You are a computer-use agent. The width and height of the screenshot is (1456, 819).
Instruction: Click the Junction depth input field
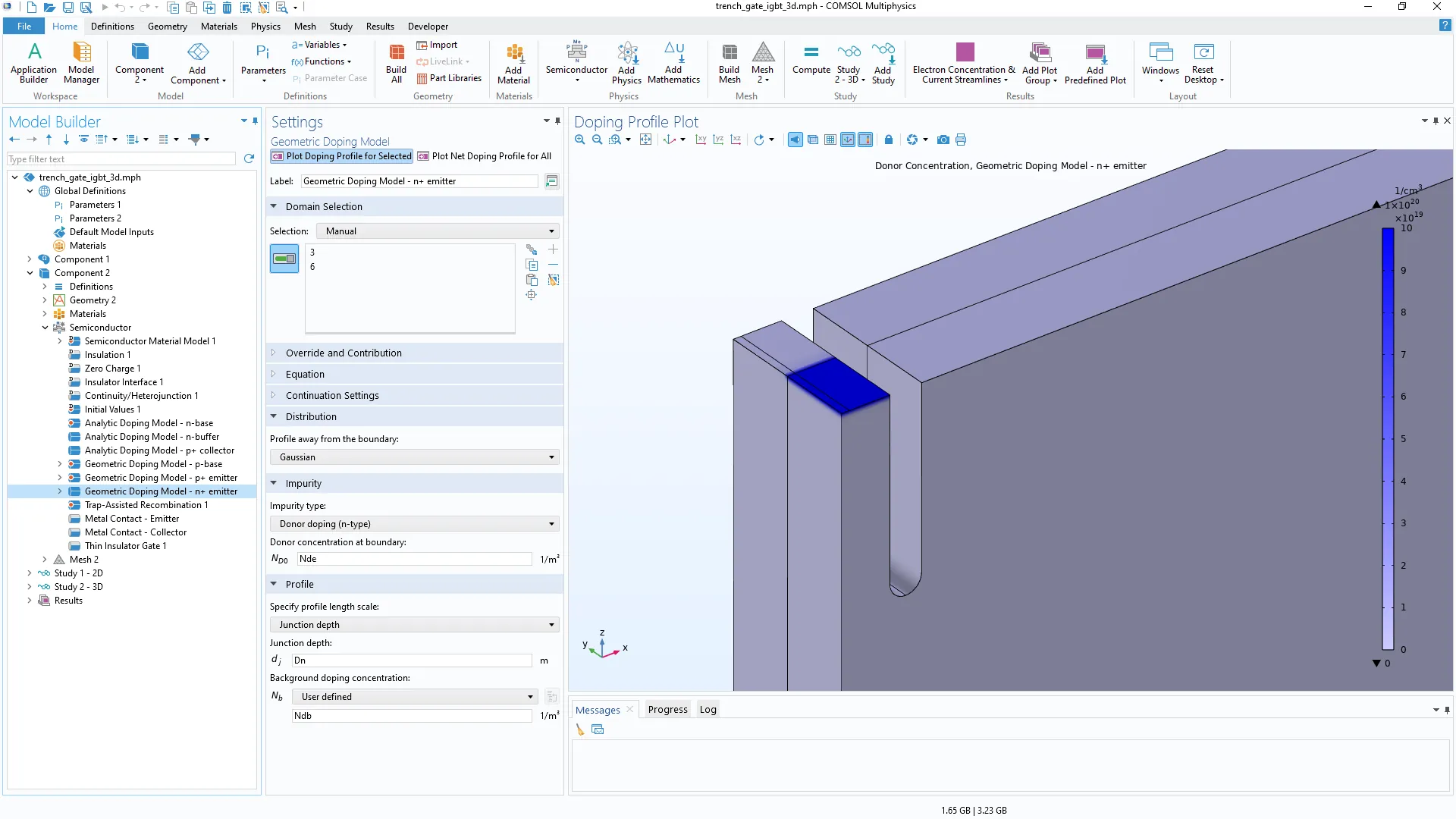[x=412, y=661]
